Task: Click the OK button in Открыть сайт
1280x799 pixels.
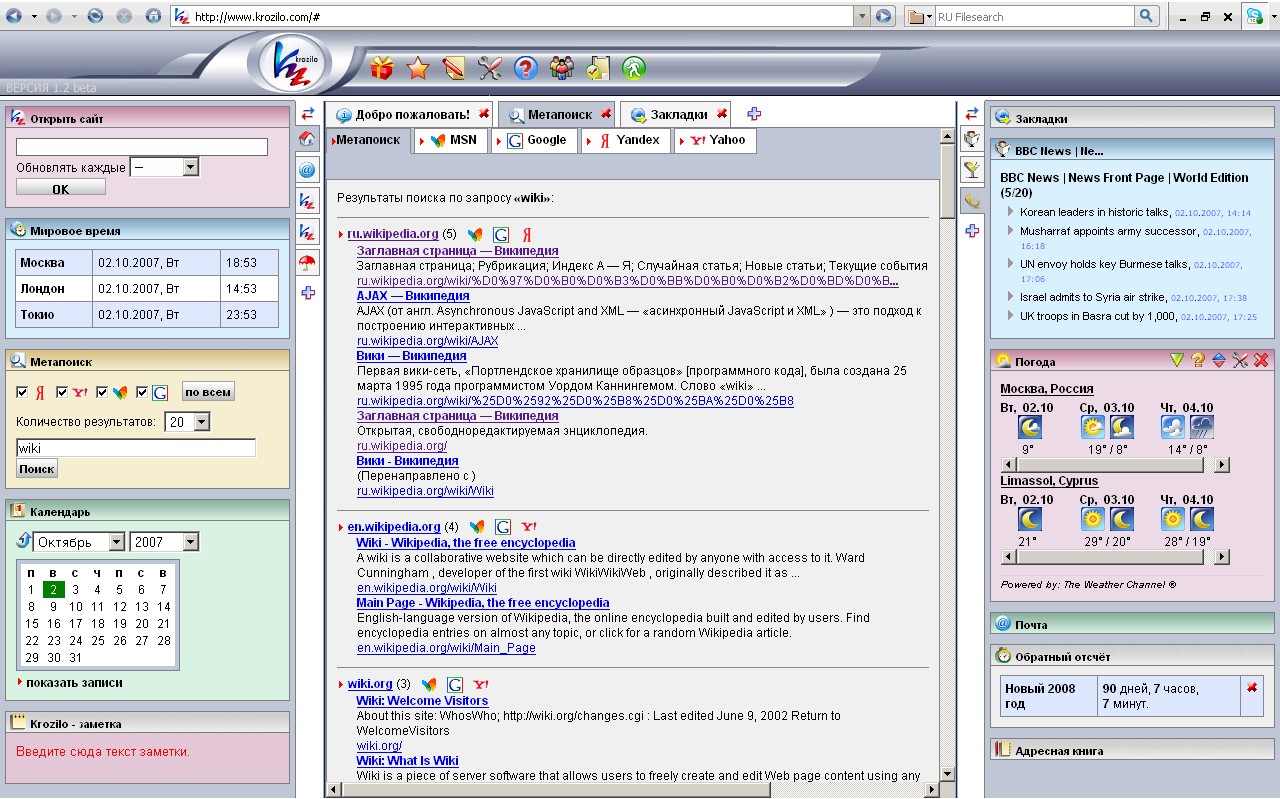Action: click(x=61, y=188)
